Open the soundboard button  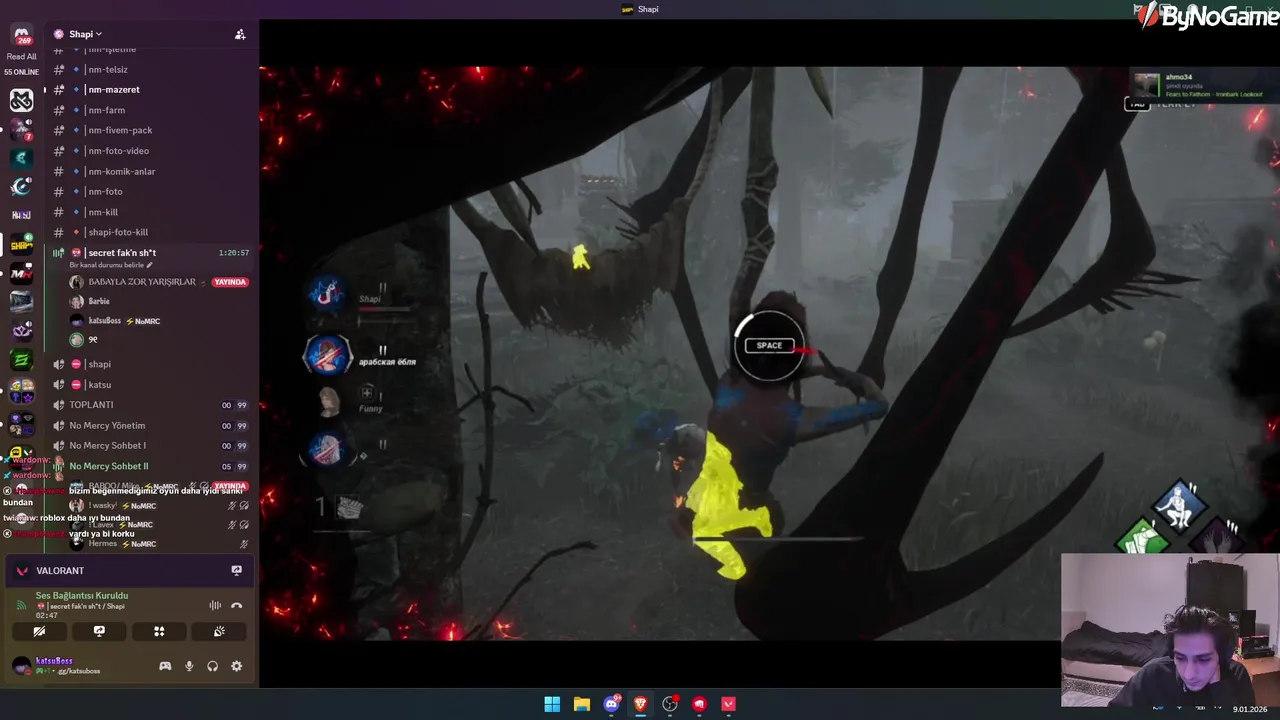pyautogui.click(x=219, y=631)
